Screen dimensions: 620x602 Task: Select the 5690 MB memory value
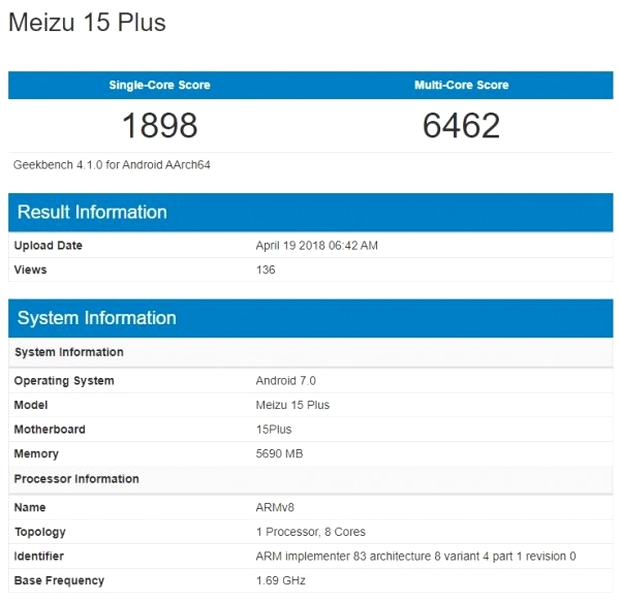coord(280,454)
